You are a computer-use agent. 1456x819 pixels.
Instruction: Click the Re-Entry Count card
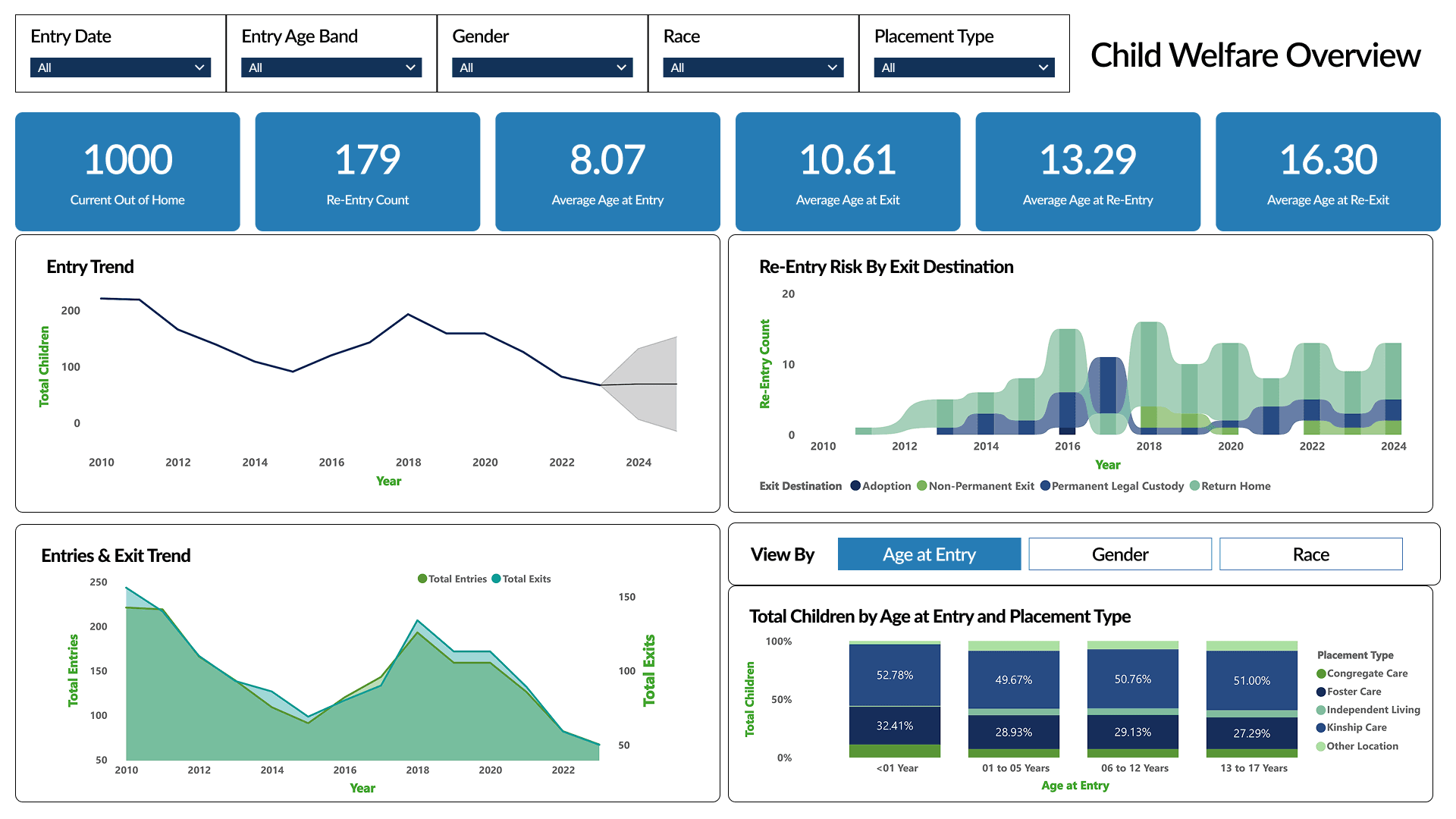[368, 171]
